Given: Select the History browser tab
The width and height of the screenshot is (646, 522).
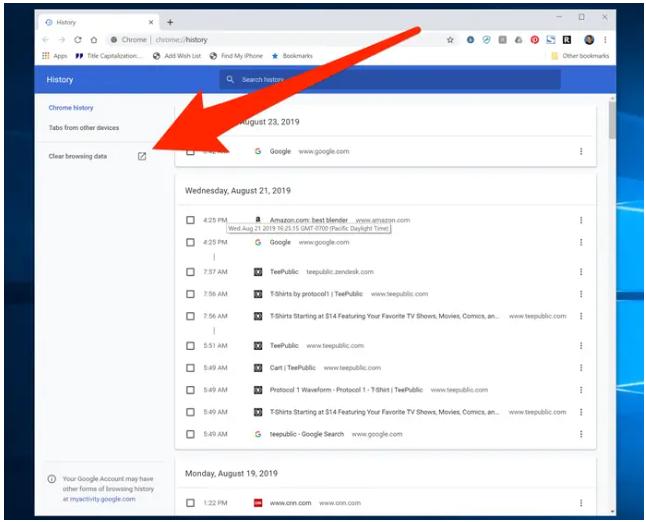Looking at the screenshot, I should [98, 22].
